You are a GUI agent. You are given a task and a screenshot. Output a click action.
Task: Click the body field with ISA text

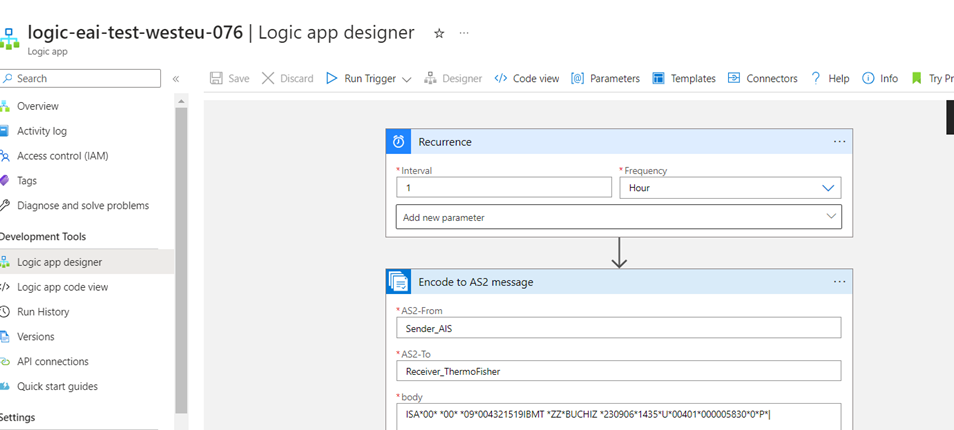coord(619,417)
